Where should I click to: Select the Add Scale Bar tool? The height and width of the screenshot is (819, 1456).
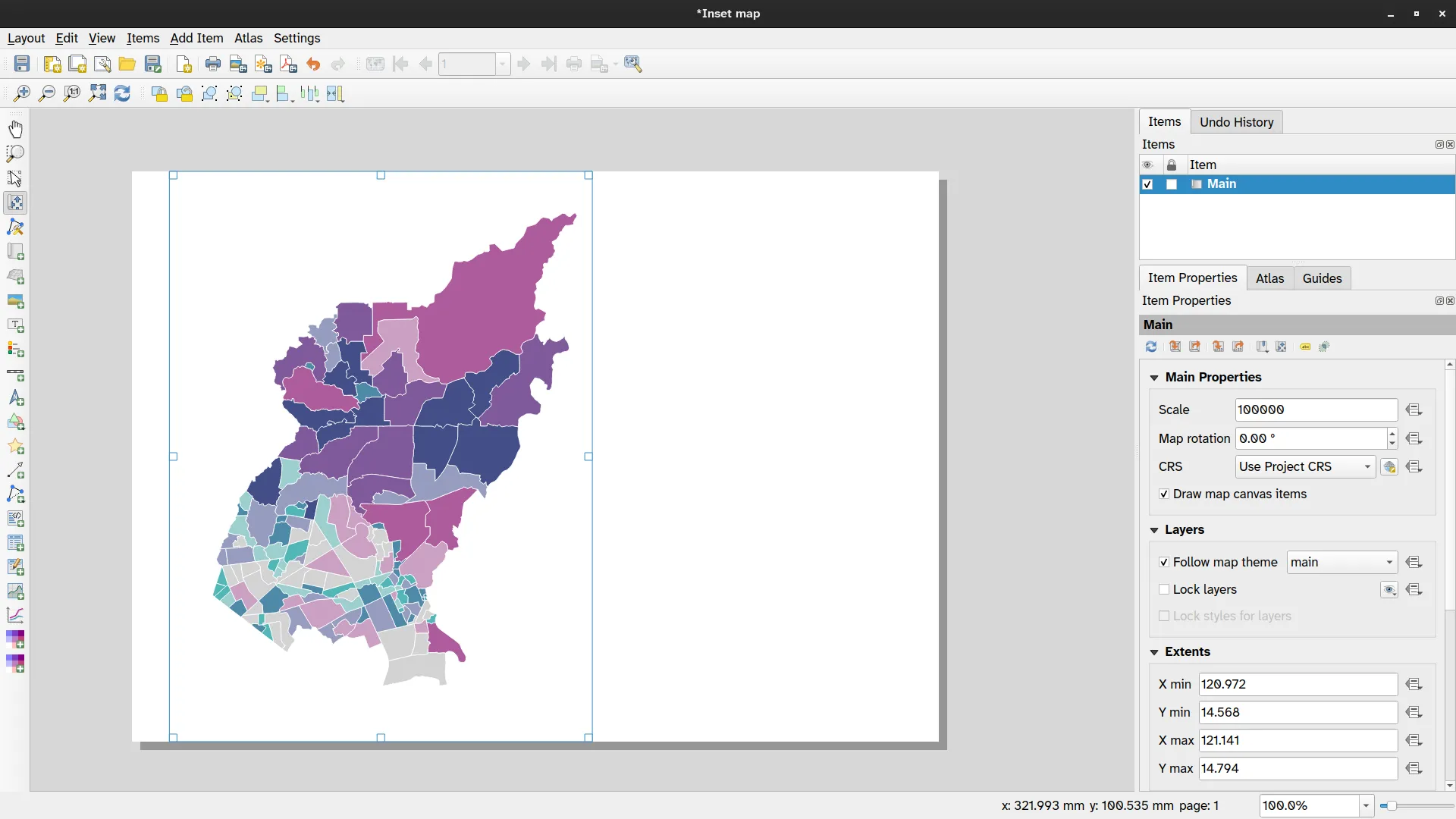15,375
